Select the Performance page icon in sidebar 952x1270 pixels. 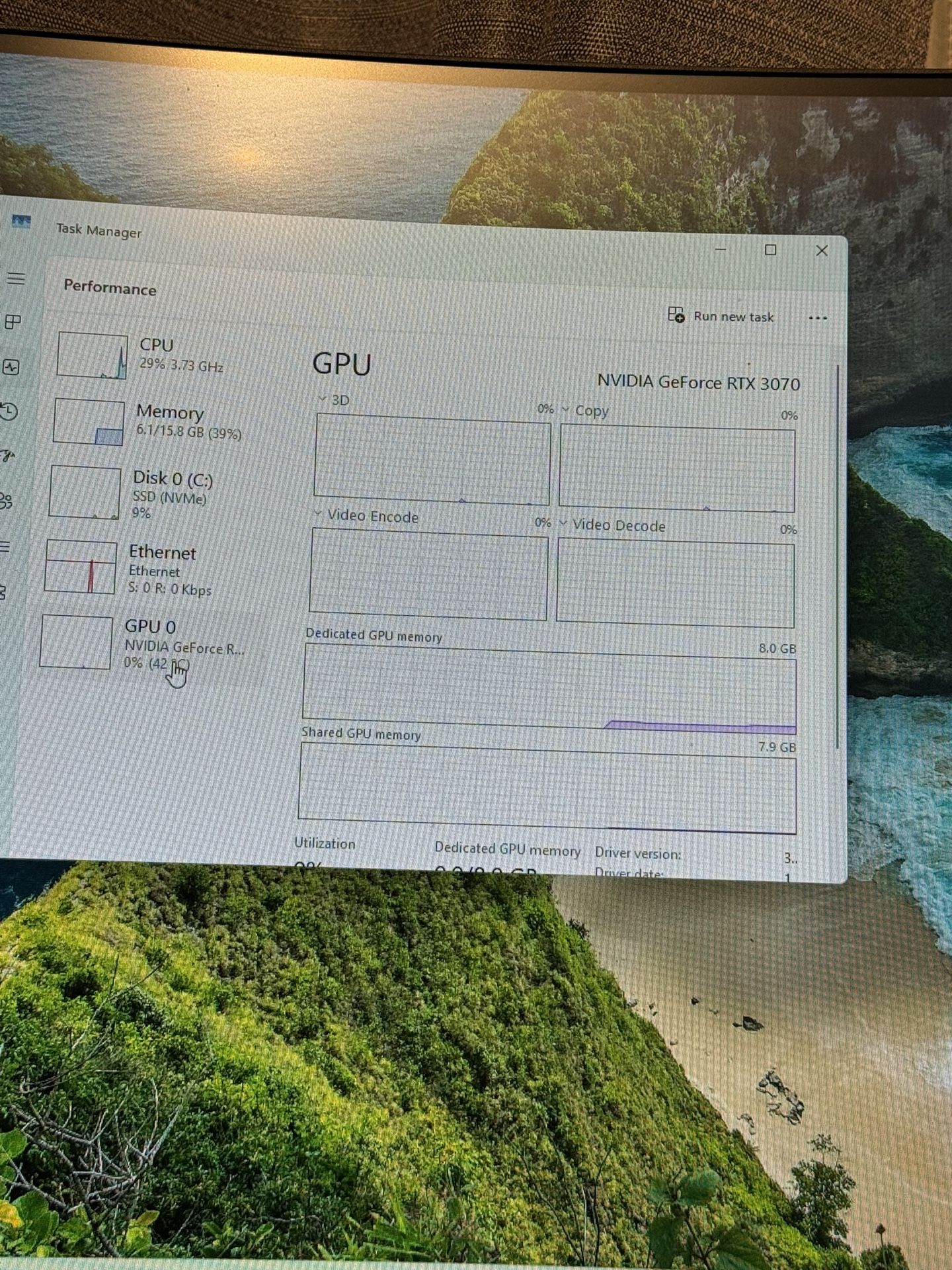click(x=12, y=366)
